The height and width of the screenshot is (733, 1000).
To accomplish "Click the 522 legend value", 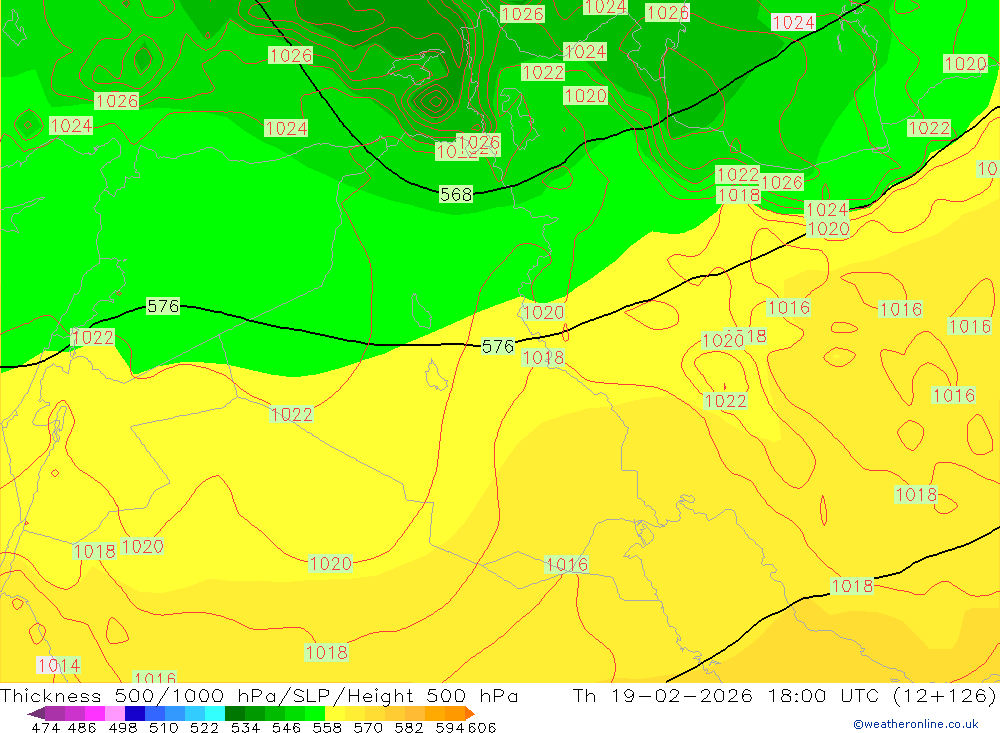I will (x=204, y=728).
